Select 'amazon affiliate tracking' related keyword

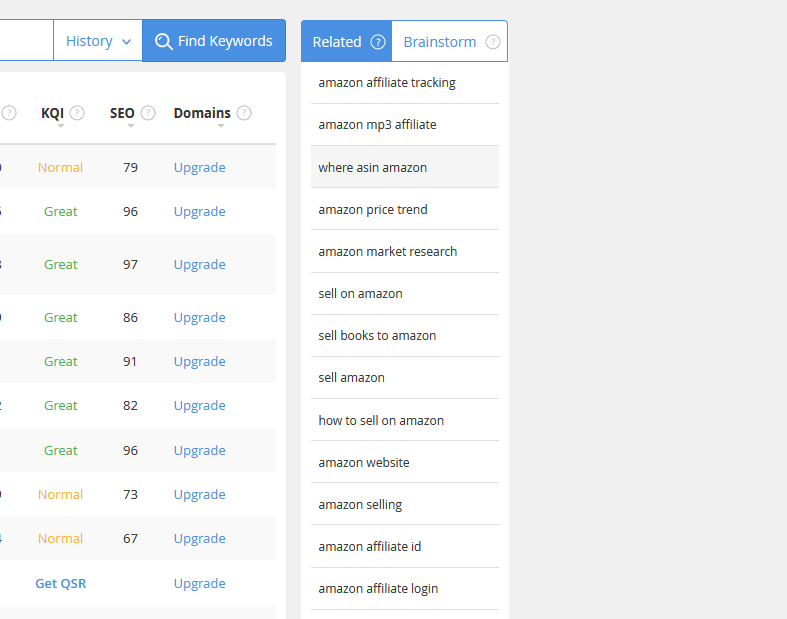(405, 83)
